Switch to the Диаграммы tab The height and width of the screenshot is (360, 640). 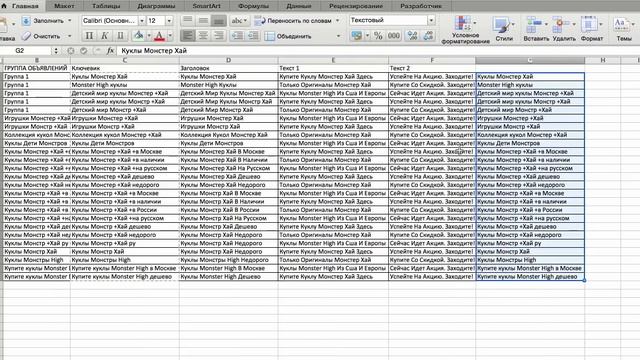coord(156,6)
